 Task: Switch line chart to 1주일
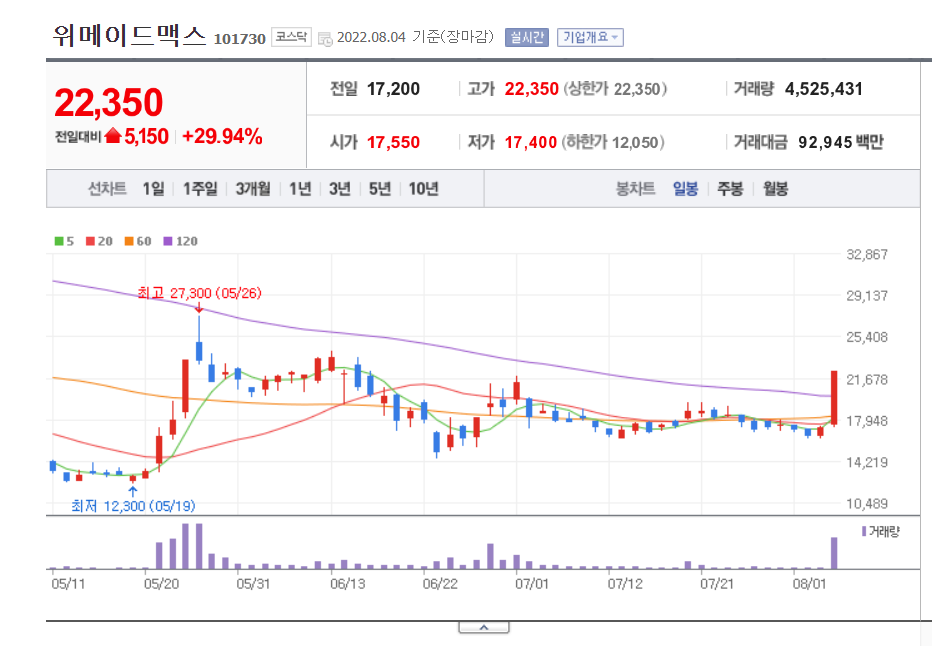click(x=200, y=189)
